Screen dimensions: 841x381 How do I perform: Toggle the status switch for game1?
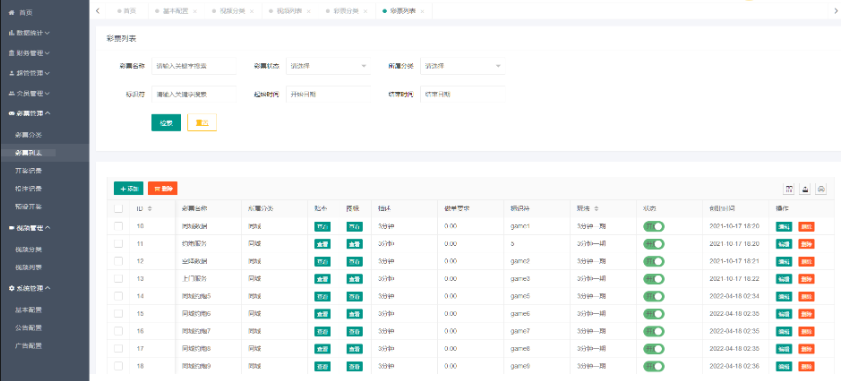click(654, 226)
